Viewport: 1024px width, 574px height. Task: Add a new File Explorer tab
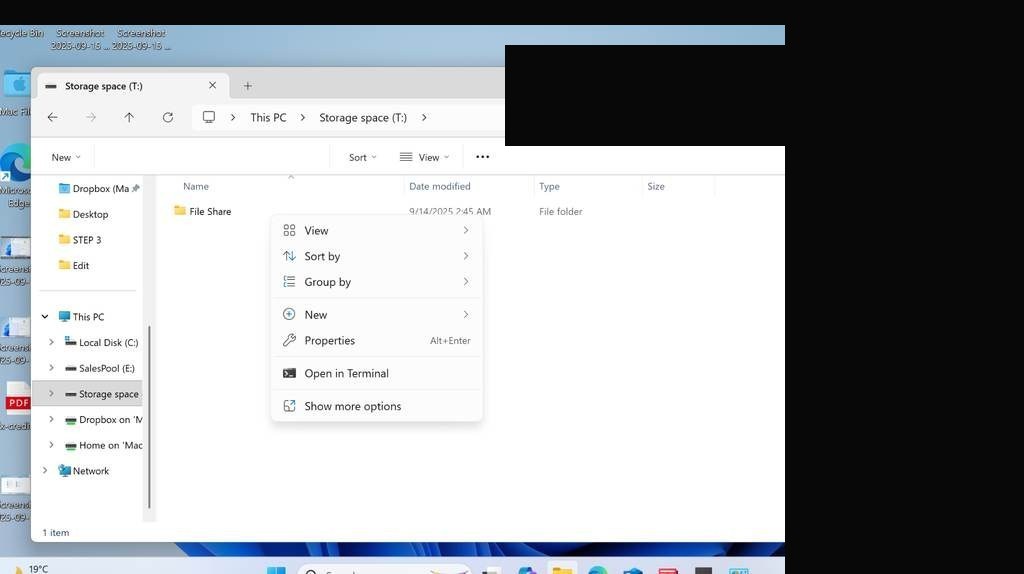(x=248, y=86)
